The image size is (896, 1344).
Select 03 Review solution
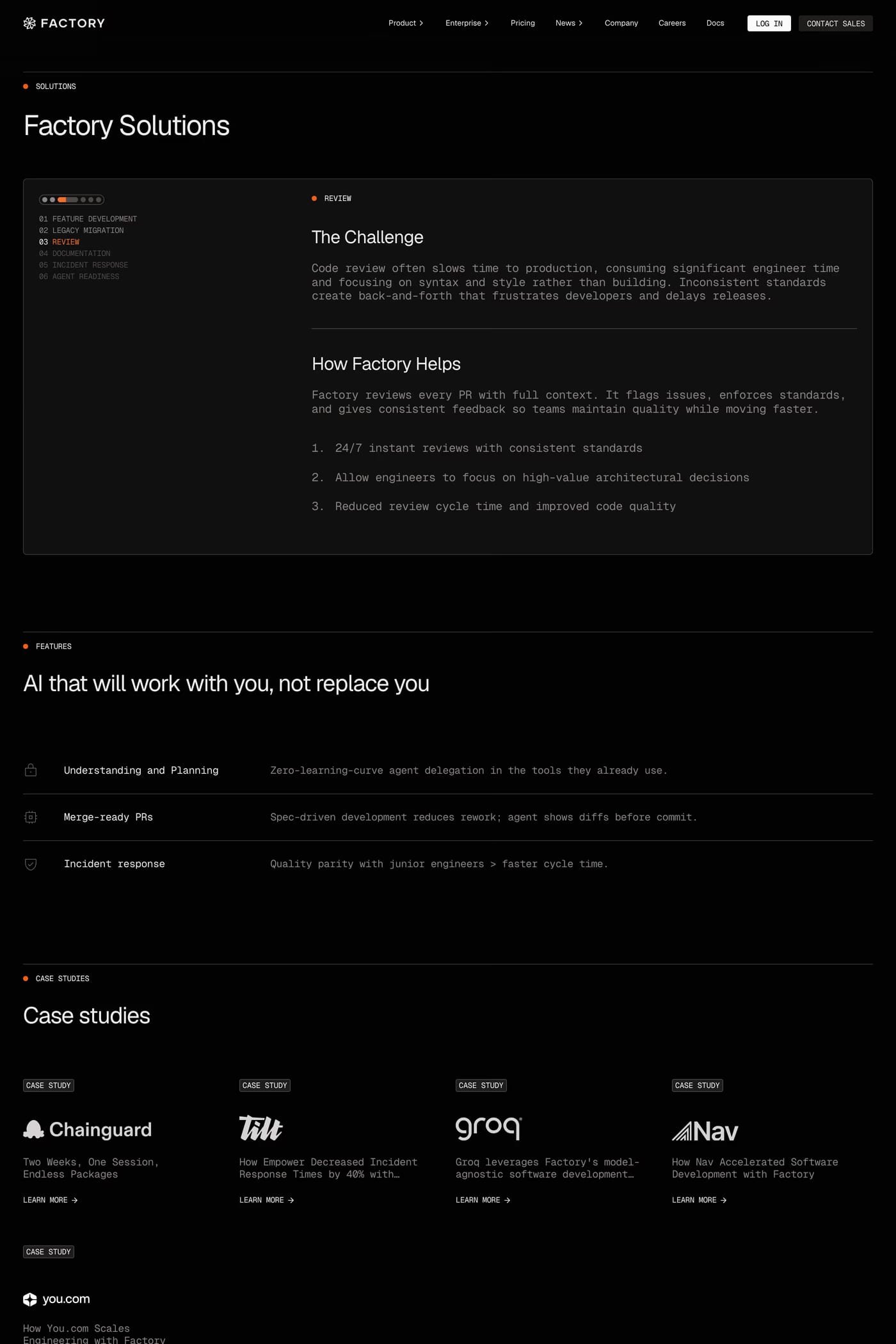tap(60, 242)
